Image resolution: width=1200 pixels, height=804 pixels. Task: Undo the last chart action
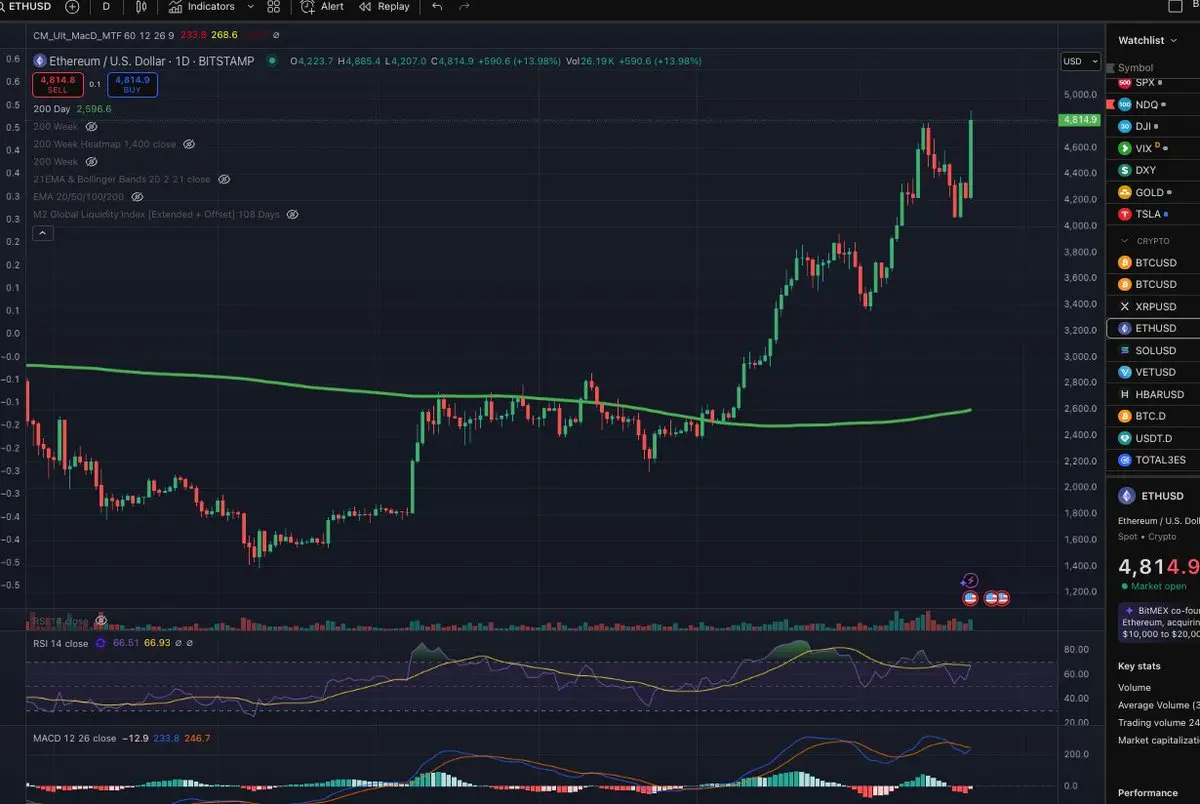pos(437,6)
